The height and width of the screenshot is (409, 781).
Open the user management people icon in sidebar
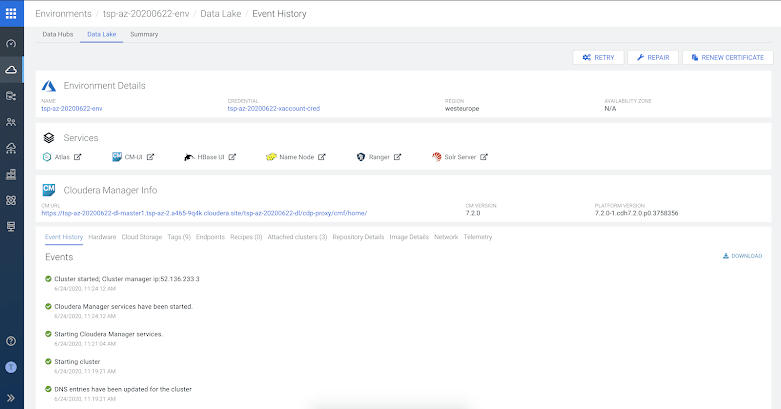[11, 122]
